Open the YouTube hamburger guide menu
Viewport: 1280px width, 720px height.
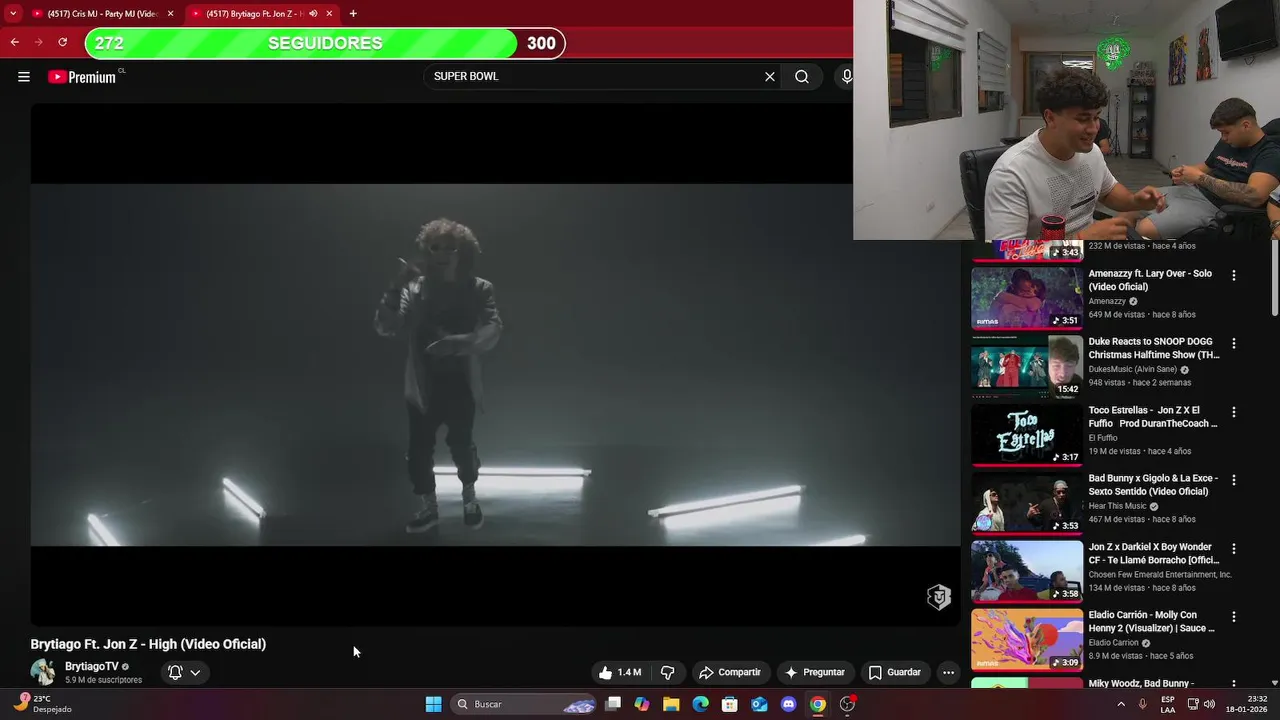click(24, 77)
